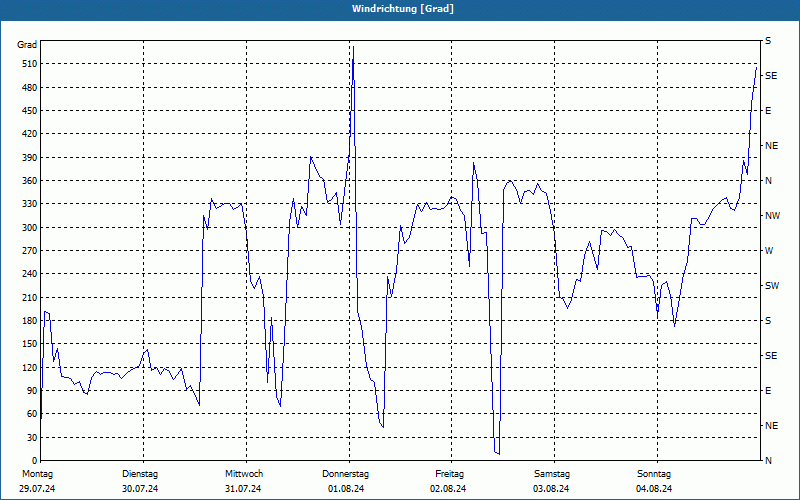This screenshot has height=500, width=800.
Task: Click the 420 value on the left axis
Action: pos(29,134)
